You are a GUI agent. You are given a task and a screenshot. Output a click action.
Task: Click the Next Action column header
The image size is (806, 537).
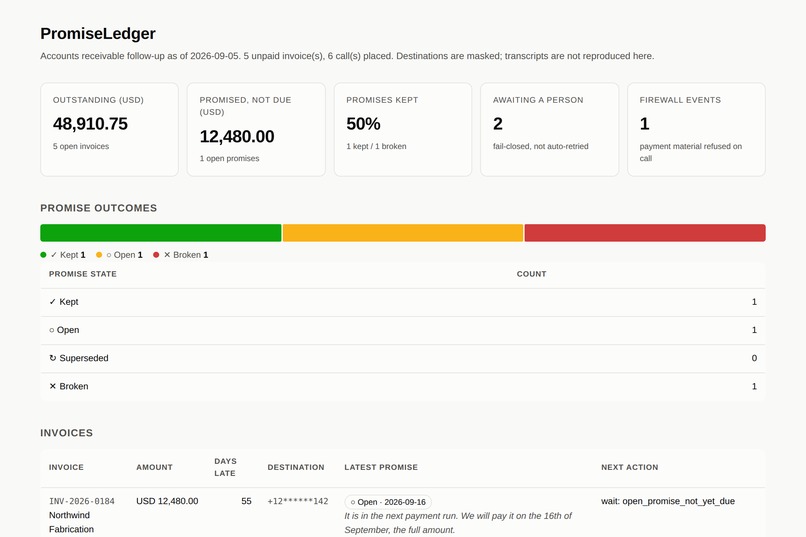(630, 467)
